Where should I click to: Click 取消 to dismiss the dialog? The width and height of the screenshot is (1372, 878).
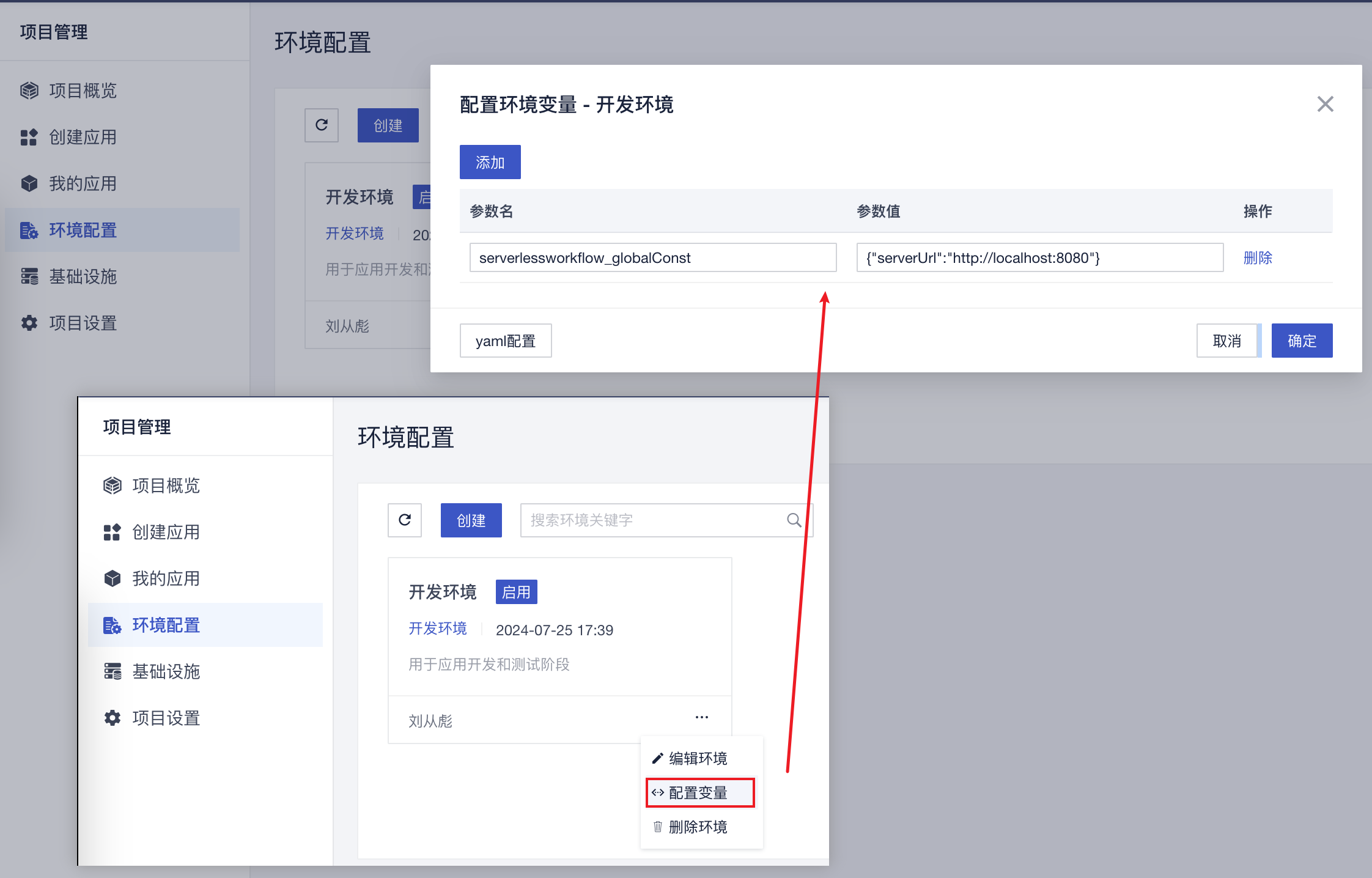(x=1226, y=341)
